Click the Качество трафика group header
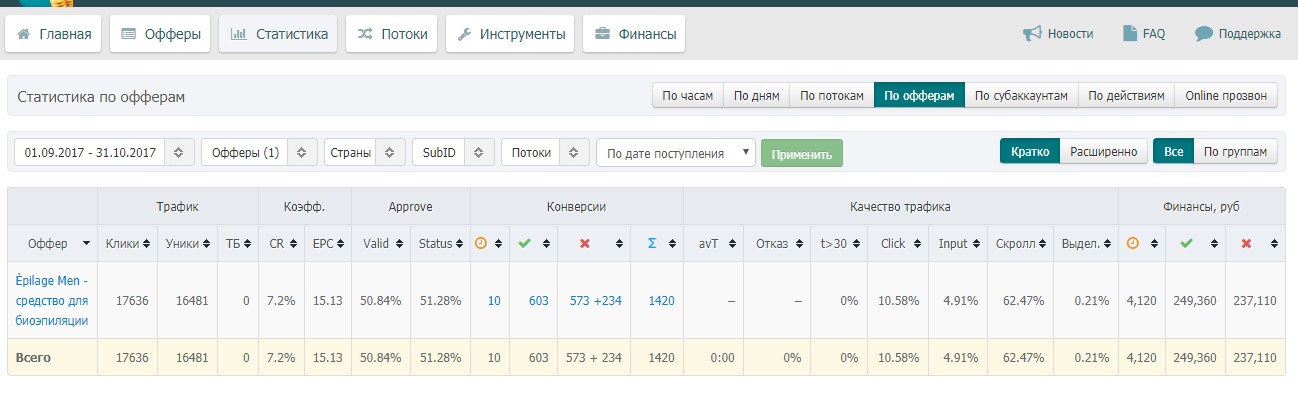1298x394 pixels. coord(900,206)
